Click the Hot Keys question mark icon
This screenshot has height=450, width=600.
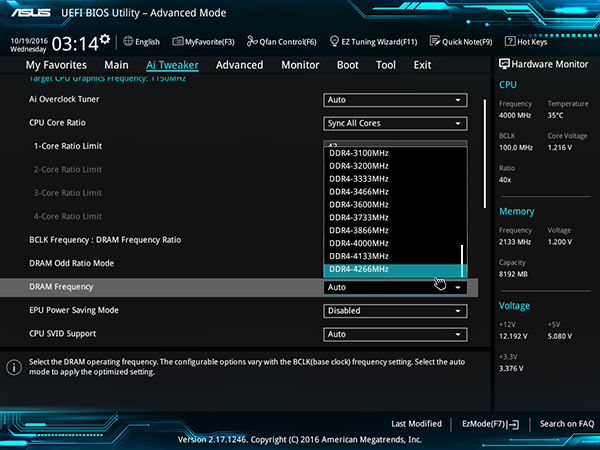[x=510, y=41]
